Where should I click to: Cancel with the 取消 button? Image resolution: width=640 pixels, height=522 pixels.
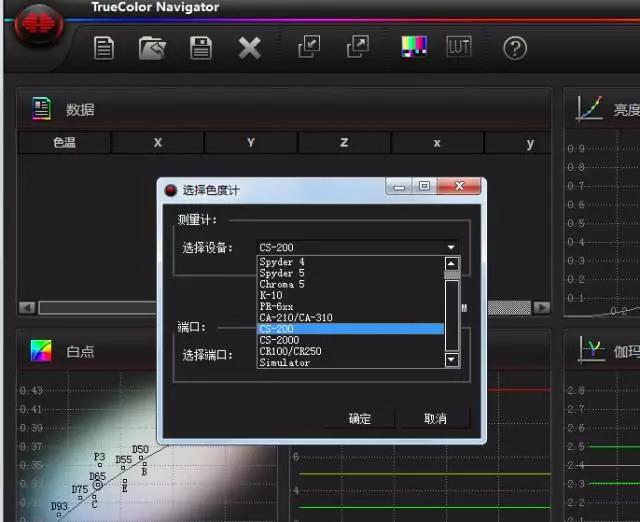(435, 418)
